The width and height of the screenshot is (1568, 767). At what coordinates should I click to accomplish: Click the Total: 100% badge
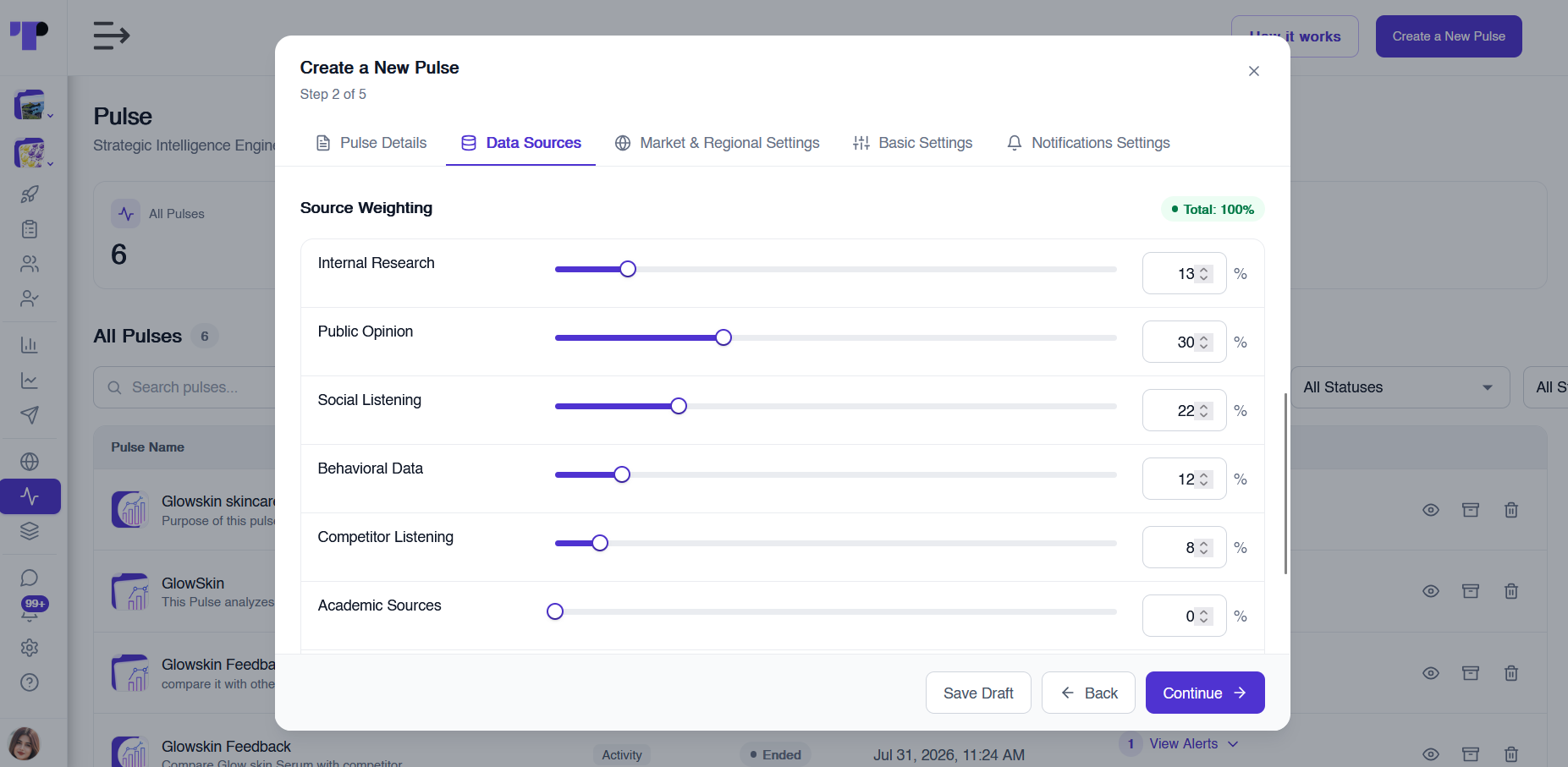1213,209
